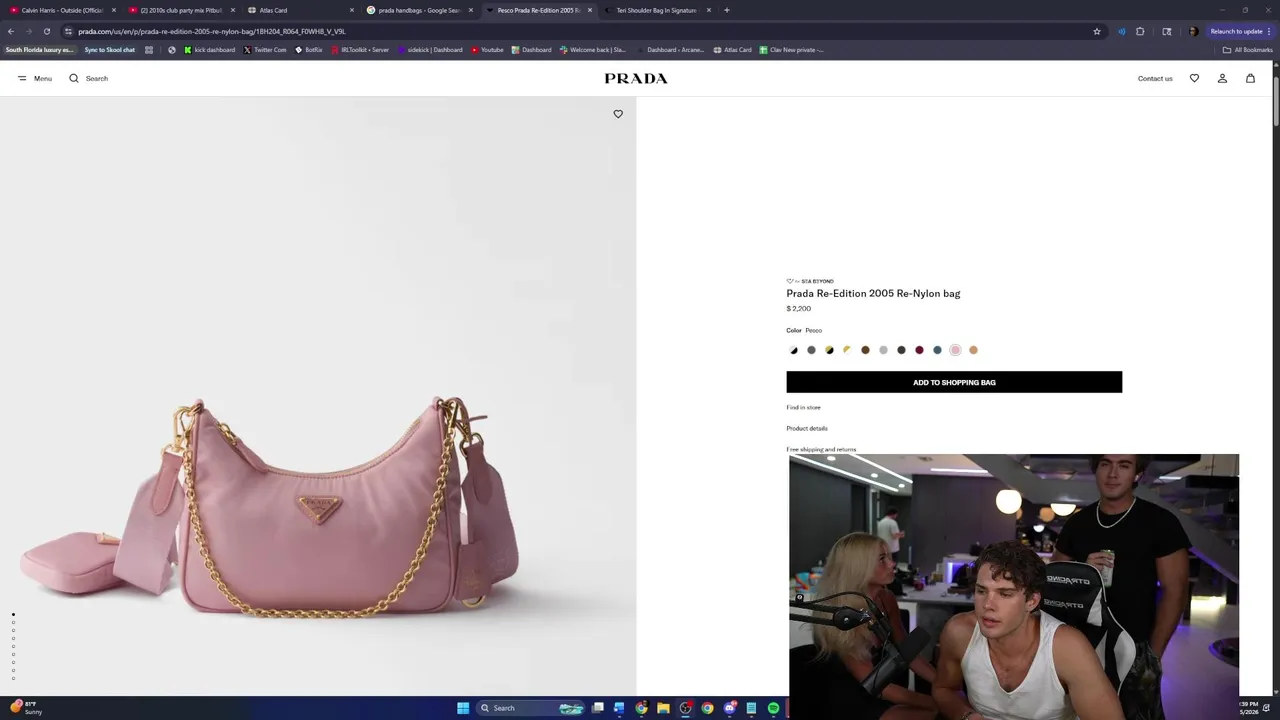The width and height of the screenshot is (1280, 720).
Task: Open the South Florida luxury bookmark
Action: pos(40,49)
